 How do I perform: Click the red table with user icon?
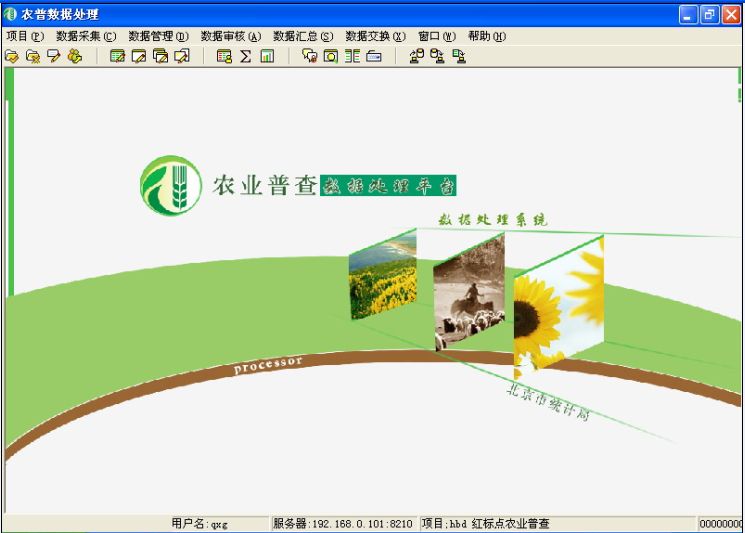tap(224, 57)
